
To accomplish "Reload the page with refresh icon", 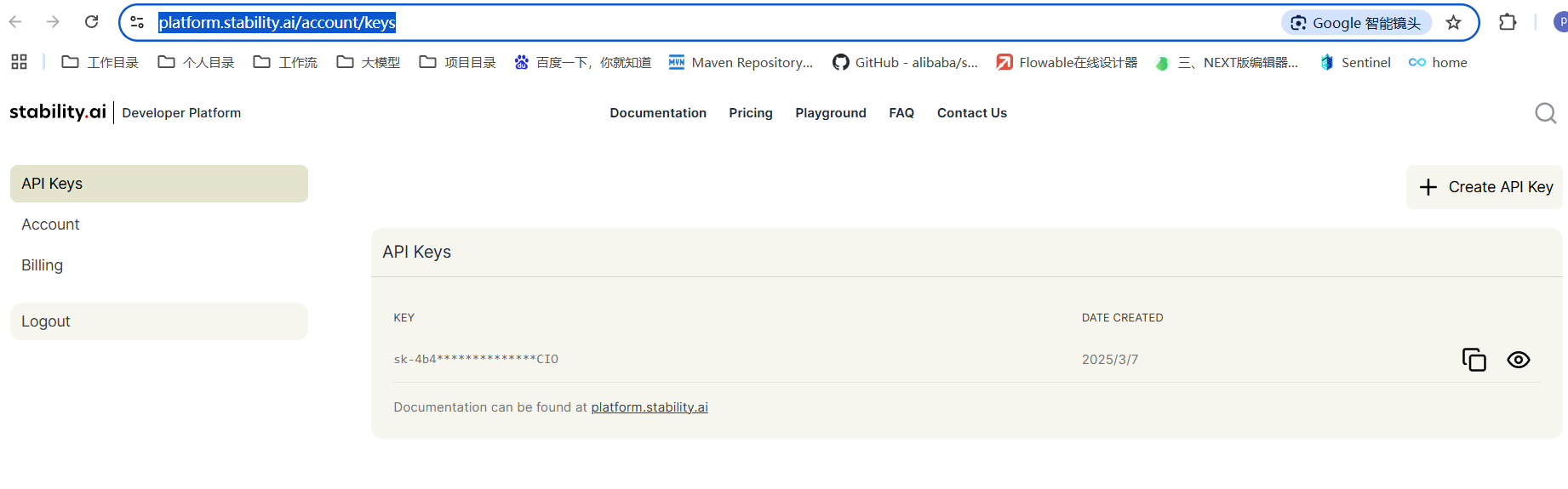I will click(x=92, y=22).
